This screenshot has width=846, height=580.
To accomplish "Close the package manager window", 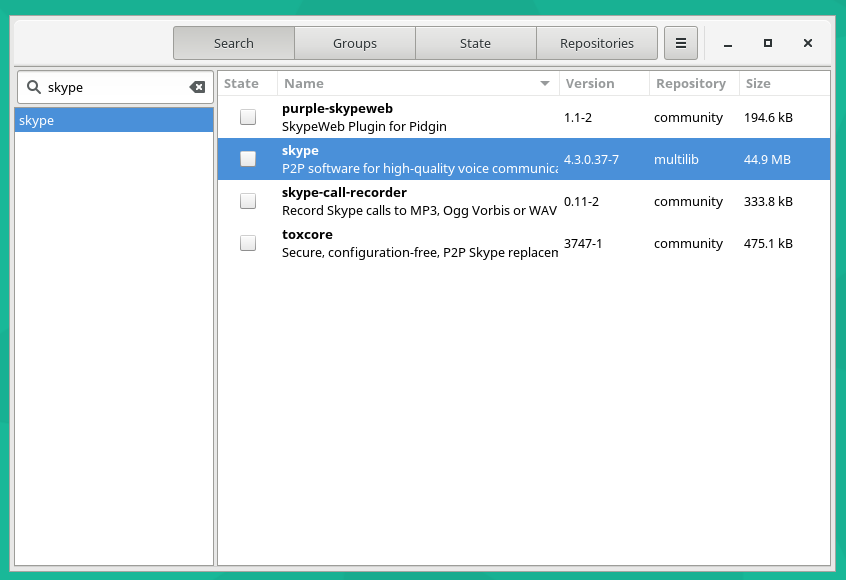I will [808, 44].
